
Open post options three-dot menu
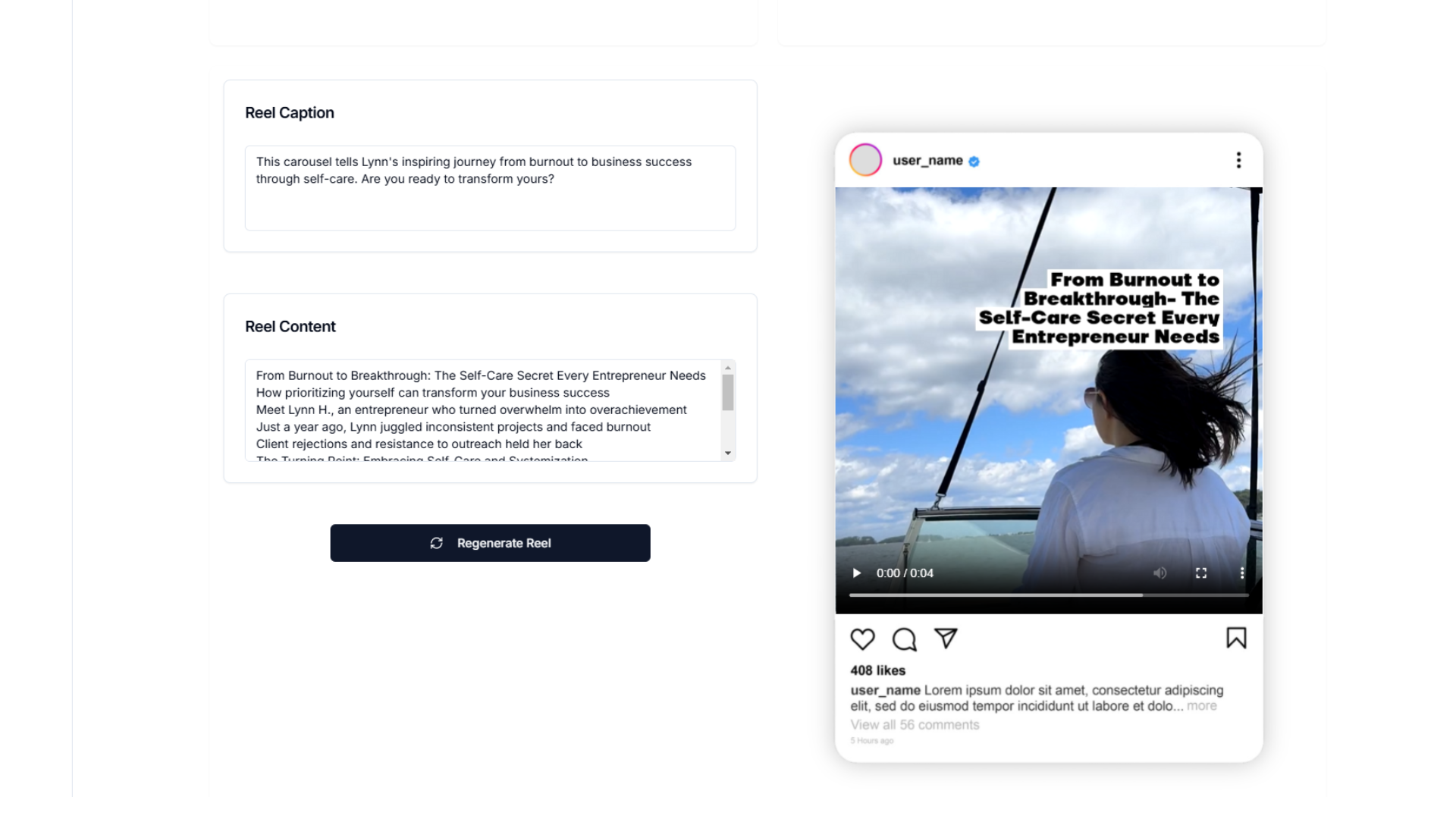1238,160
